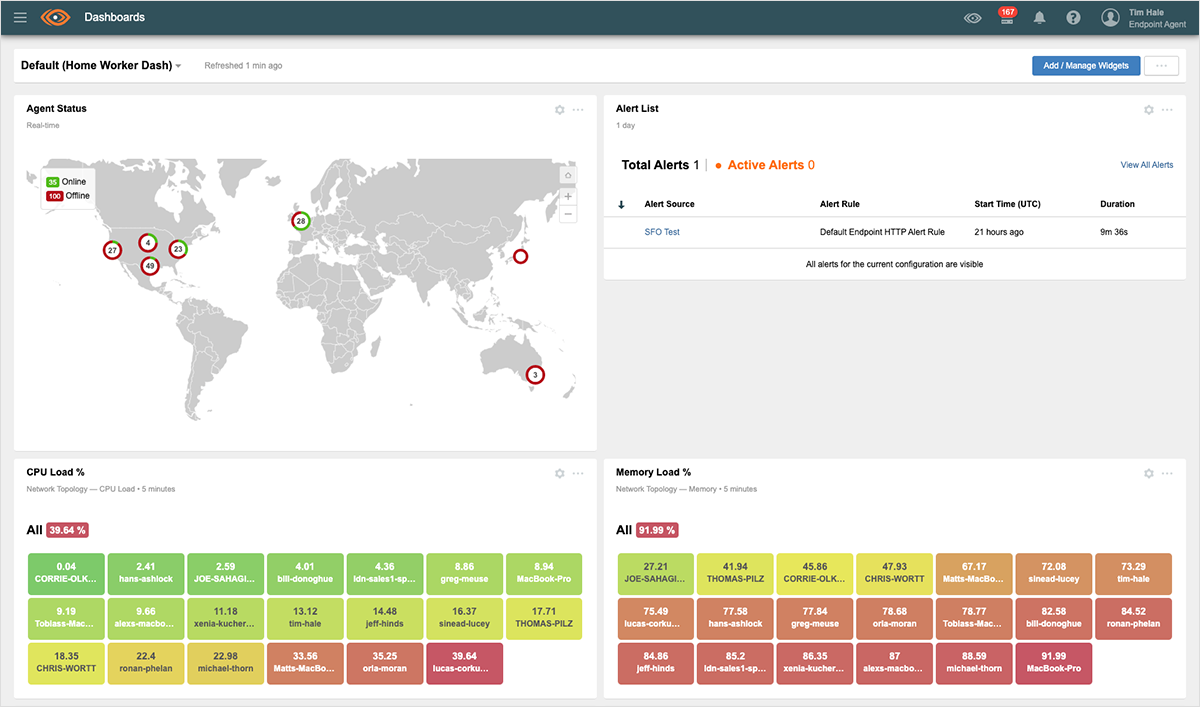Open the help question mark icon
Screen dimensions: 1200x707
coord(1073,18)
